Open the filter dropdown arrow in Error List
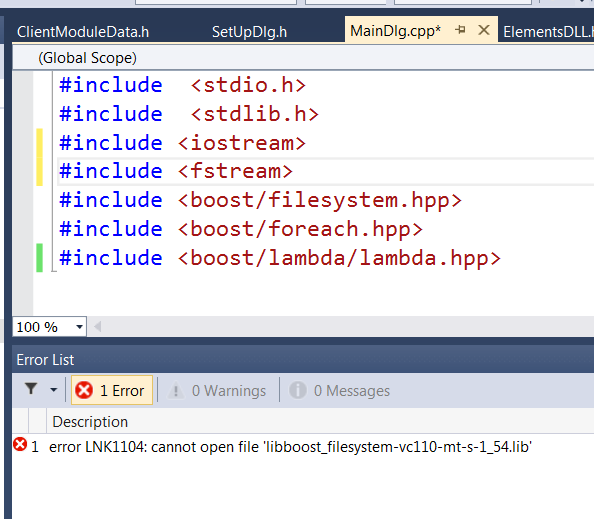The image size is (594, 519). [x=53, y=390]
